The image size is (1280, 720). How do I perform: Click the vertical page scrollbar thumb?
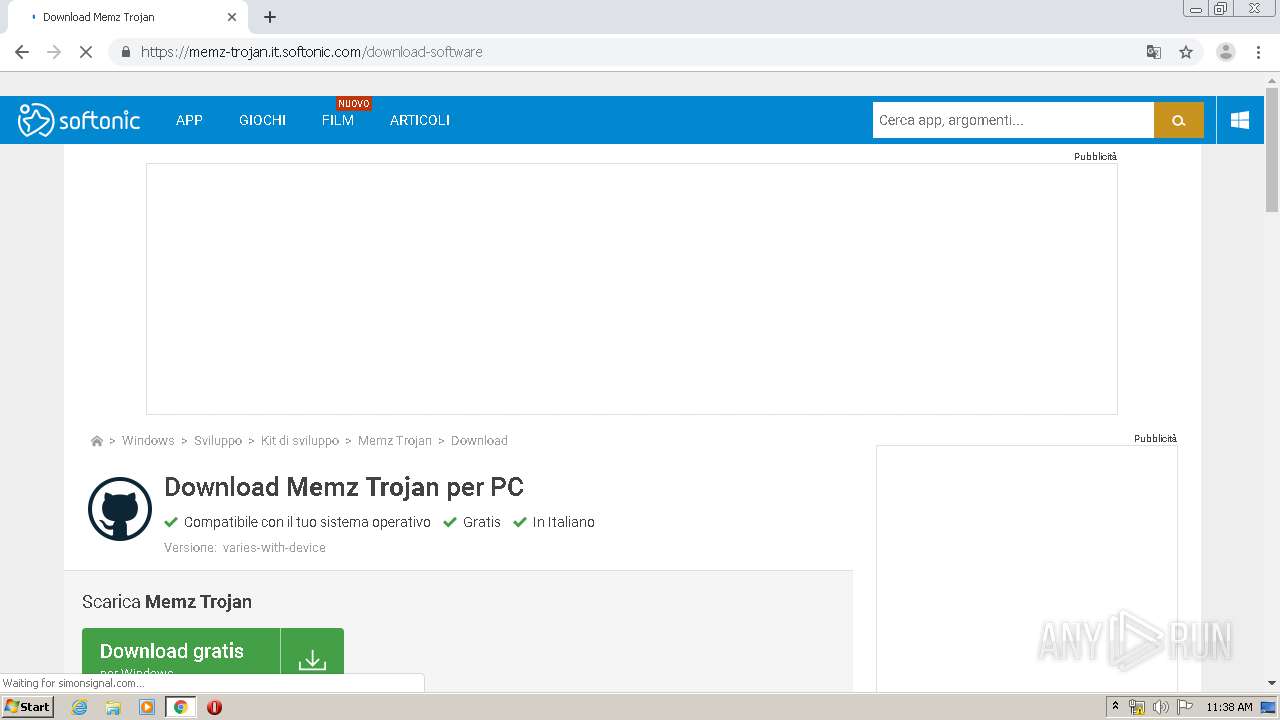click(1272, 150)
